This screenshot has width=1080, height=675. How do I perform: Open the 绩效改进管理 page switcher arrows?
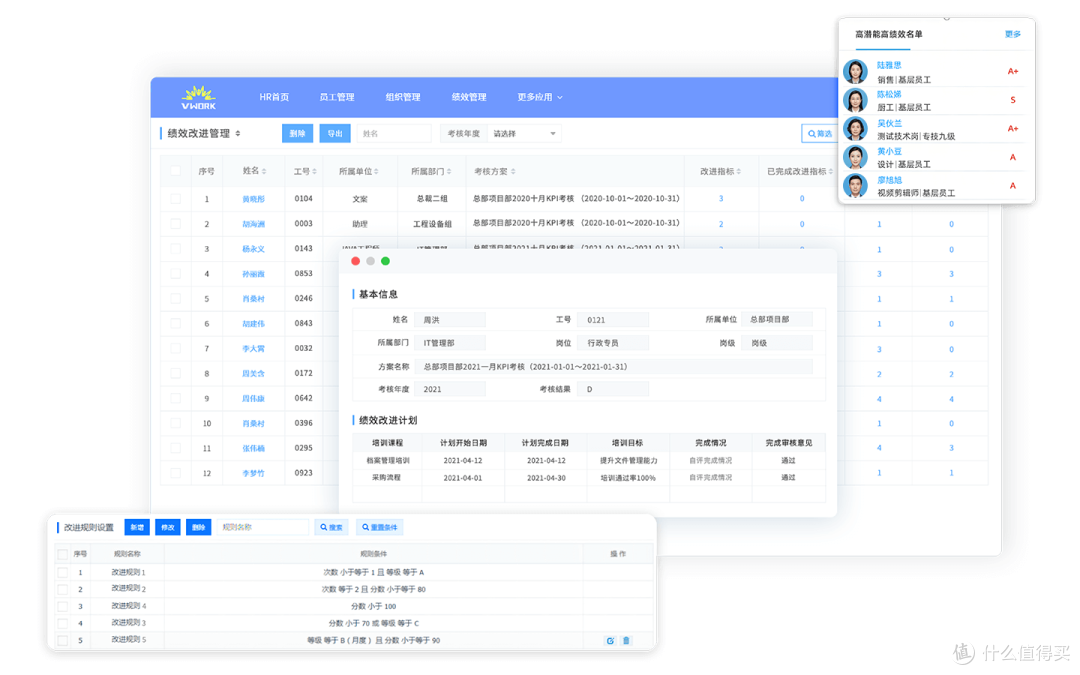[238, 134]
